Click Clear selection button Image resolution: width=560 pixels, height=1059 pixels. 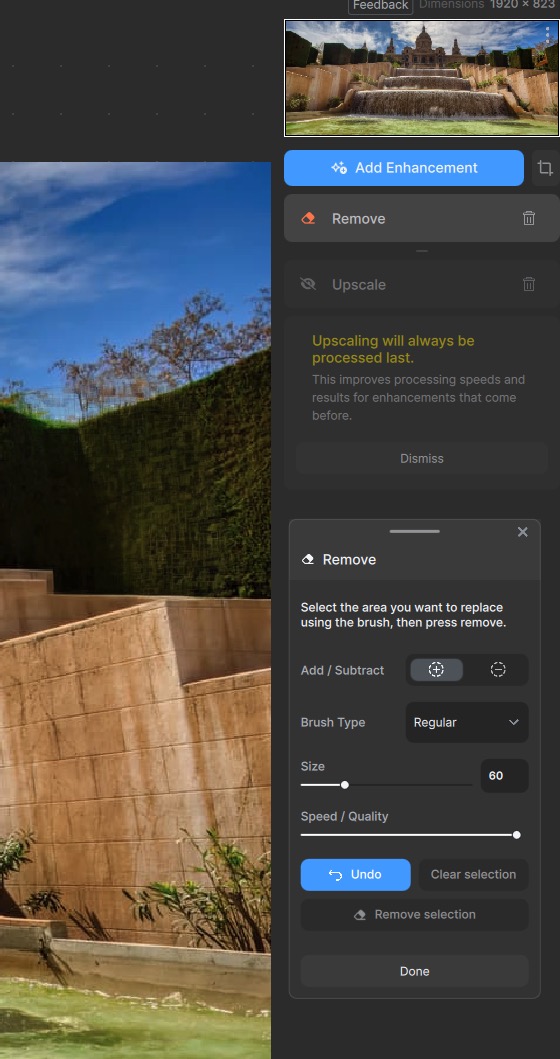(x=474, y=875)
